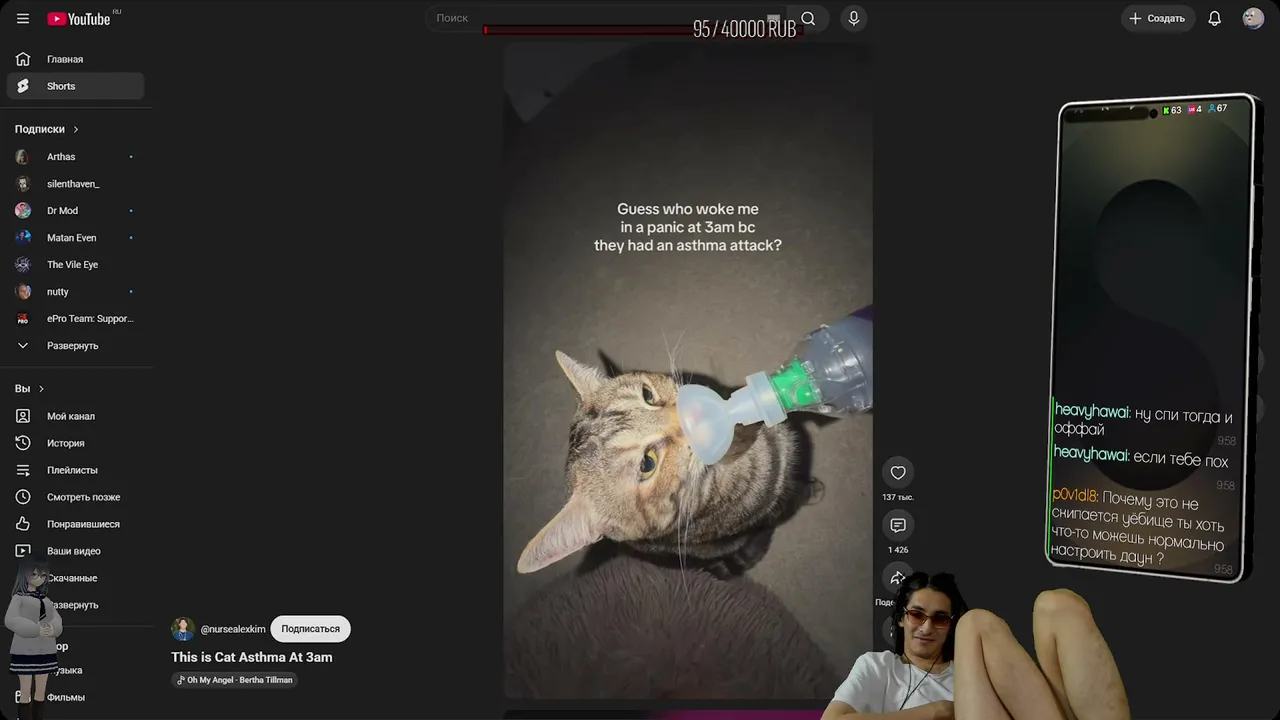Viewport: 1280px width, 720px height.
Task: Expand the subscriptions list with Развернуть
Action: pos(76,346)
